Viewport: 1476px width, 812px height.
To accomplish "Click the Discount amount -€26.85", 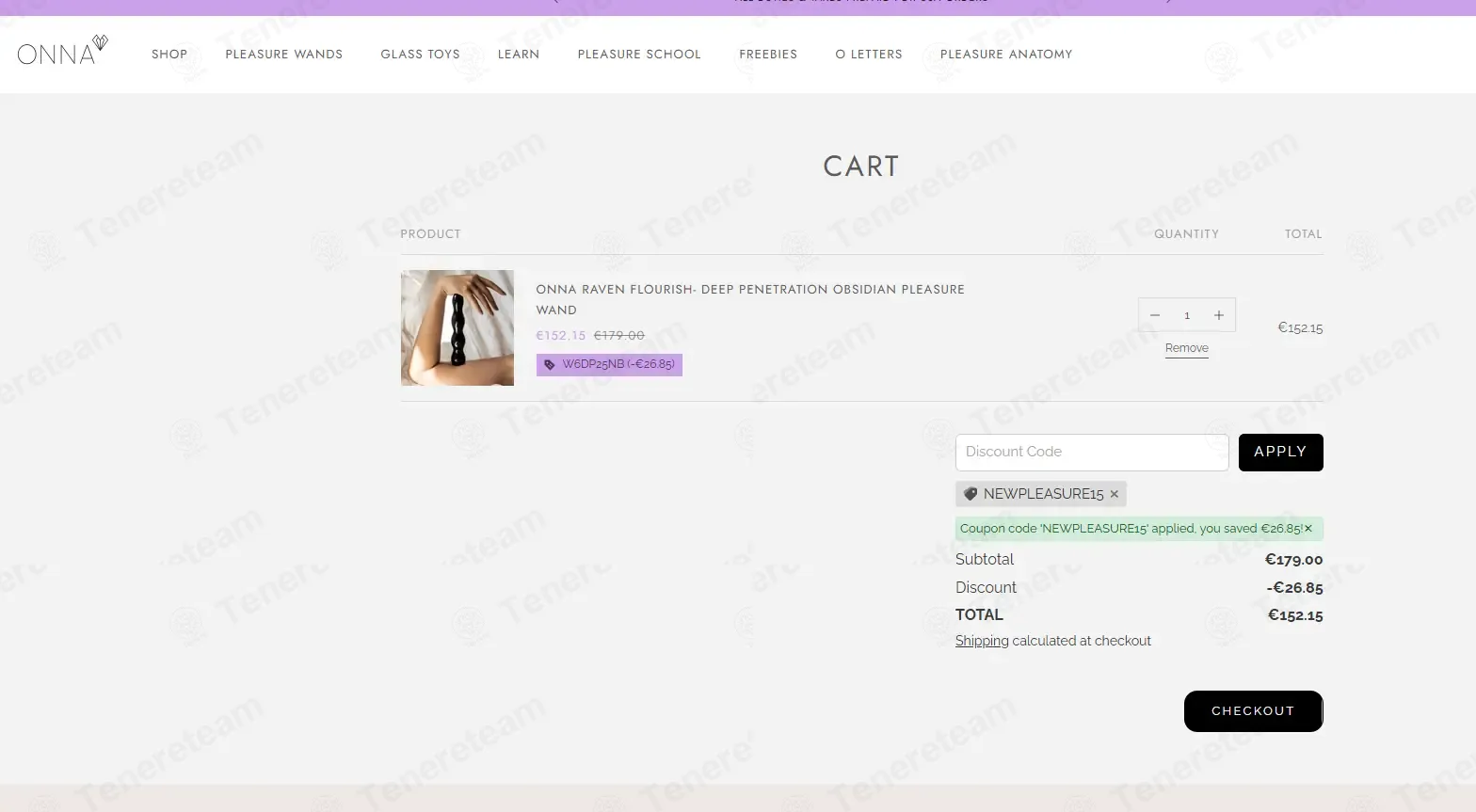I will (1295, 588).
